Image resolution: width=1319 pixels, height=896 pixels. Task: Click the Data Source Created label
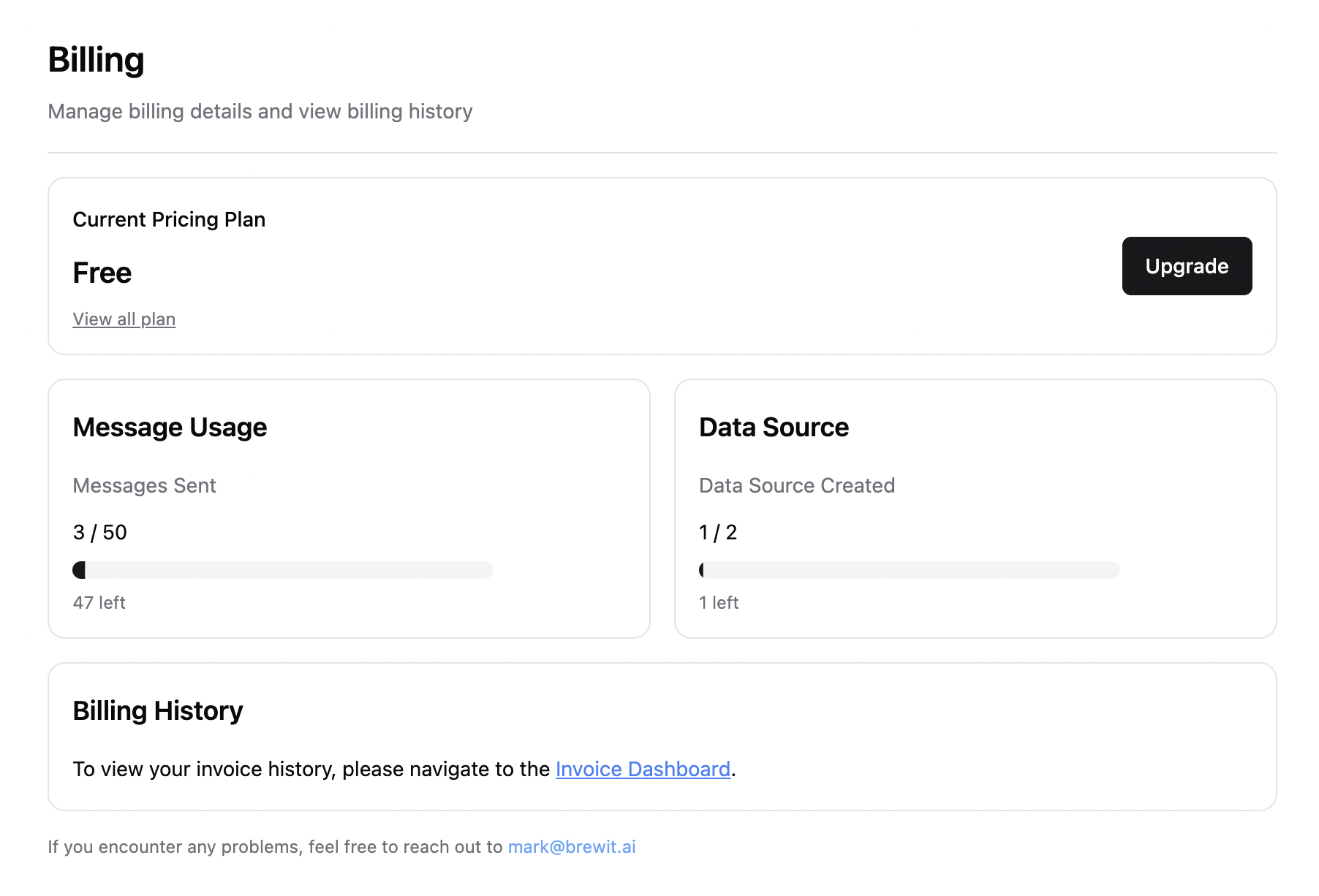pos(797,485)
